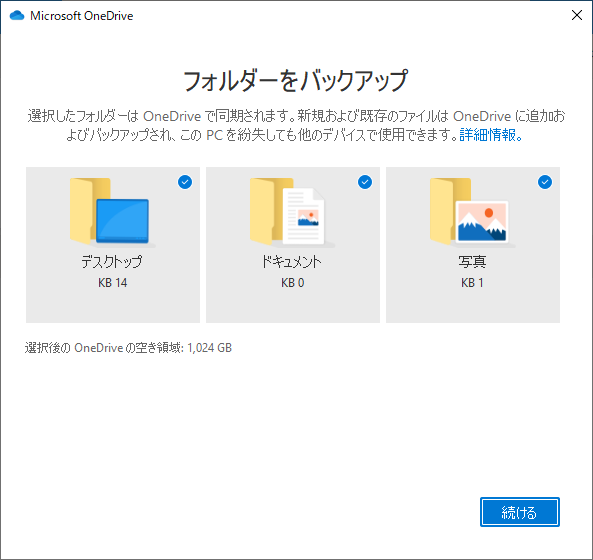Screen dimensions: 593x560
Task: Click the Microsoft OneDrive title text
Action: (82, 16)
